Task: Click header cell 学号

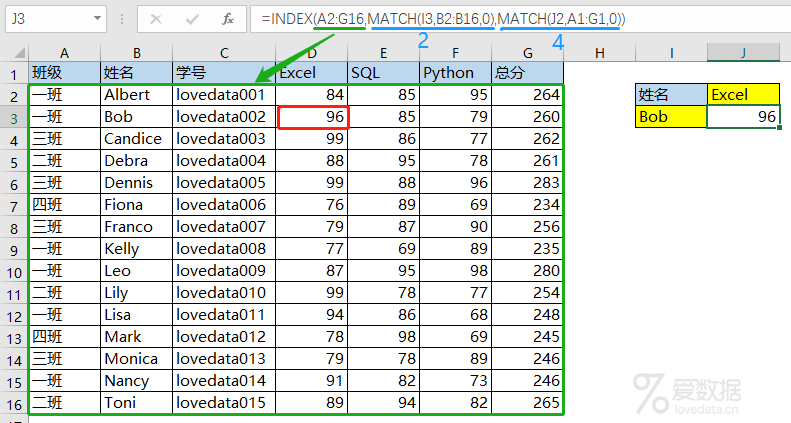Action: 224,73
